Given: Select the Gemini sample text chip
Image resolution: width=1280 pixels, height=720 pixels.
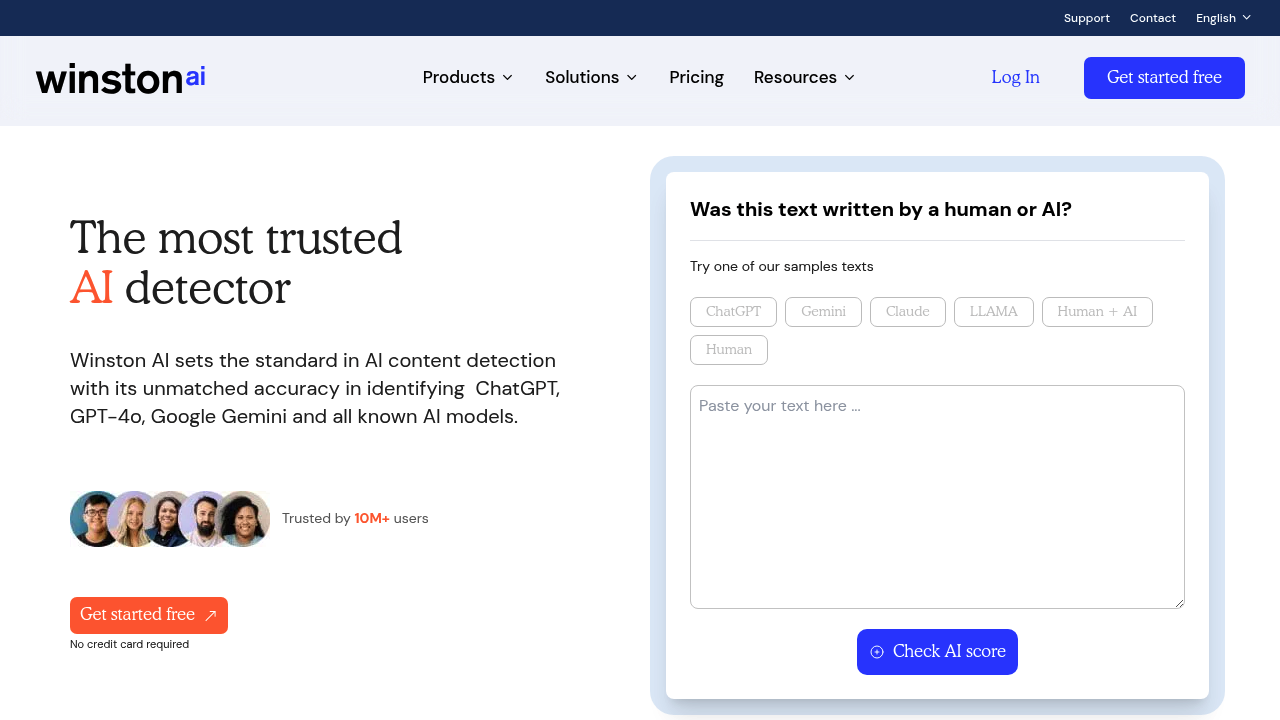Looking at the screenshot, I should point(823,312).
